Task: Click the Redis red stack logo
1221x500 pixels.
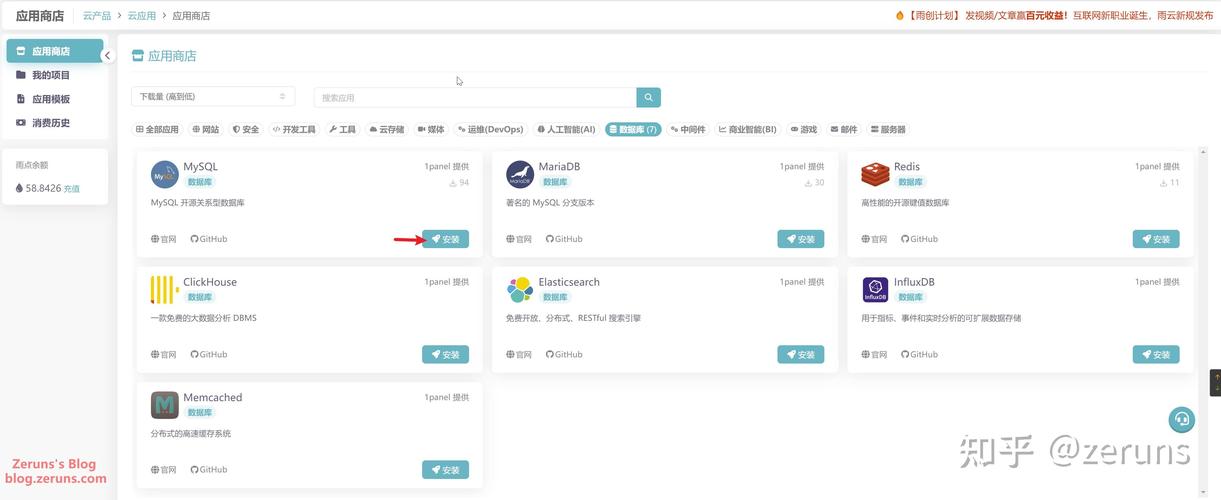Action: tap(875, 174)
